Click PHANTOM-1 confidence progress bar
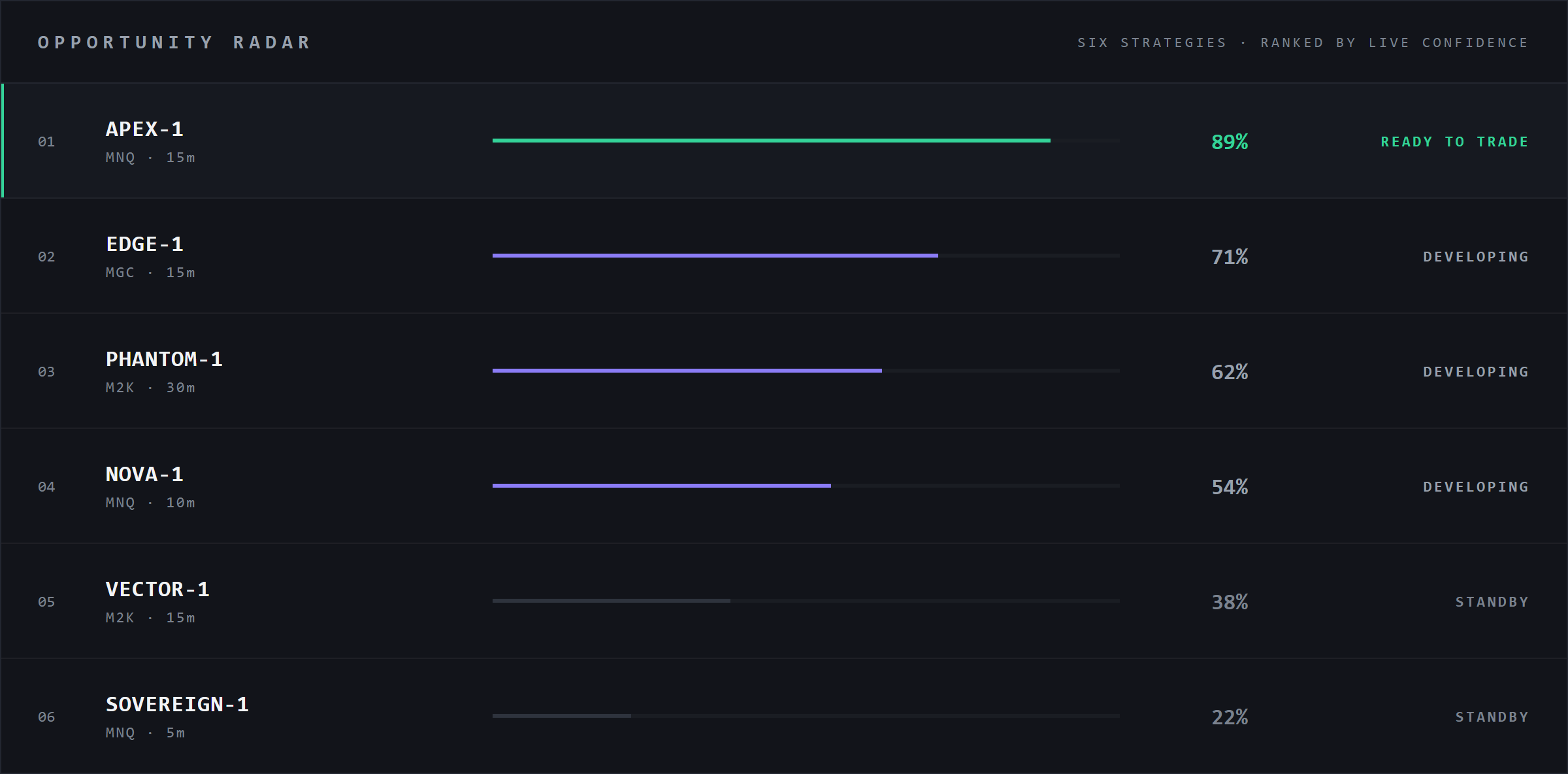 806,371
